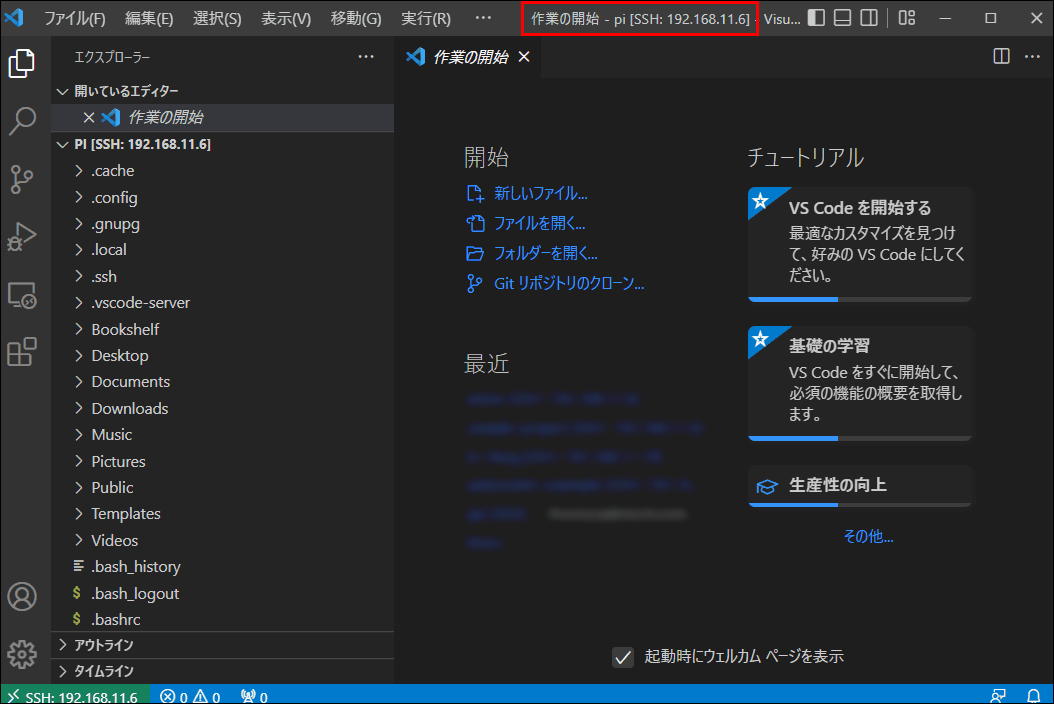The height and width of the screenshot is (704, 1054).
Task: Toggle 起動時にウェルカム ページを表示 checkbox
Action: coord(622,657)
